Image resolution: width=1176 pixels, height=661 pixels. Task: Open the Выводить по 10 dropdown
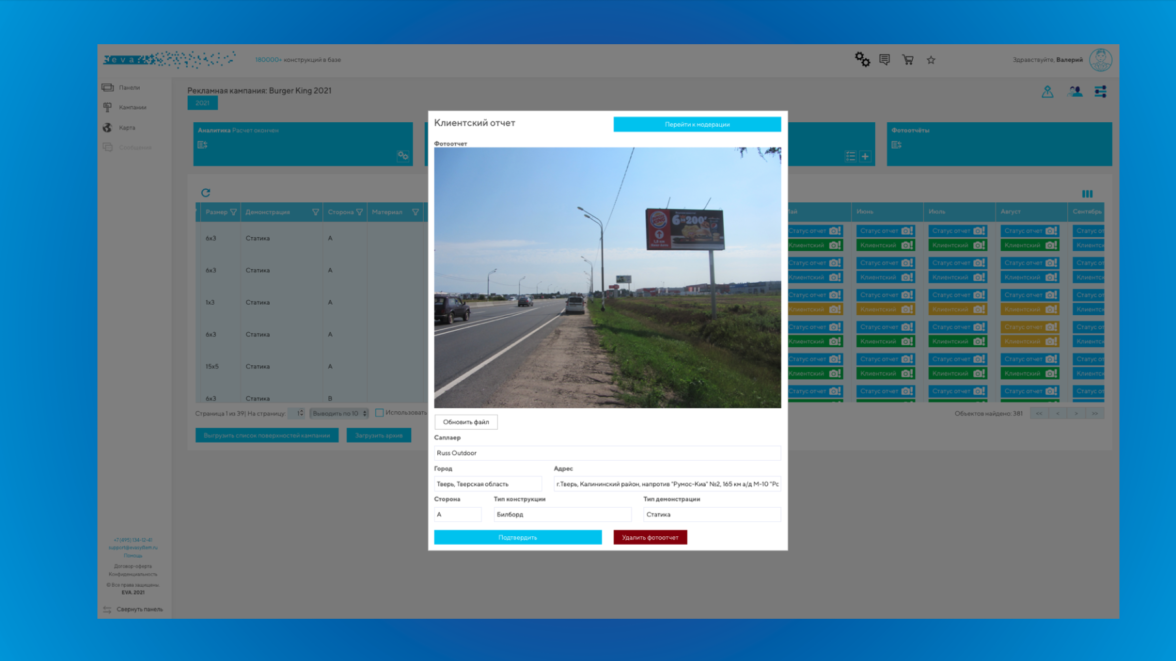(x=340, y=413)
